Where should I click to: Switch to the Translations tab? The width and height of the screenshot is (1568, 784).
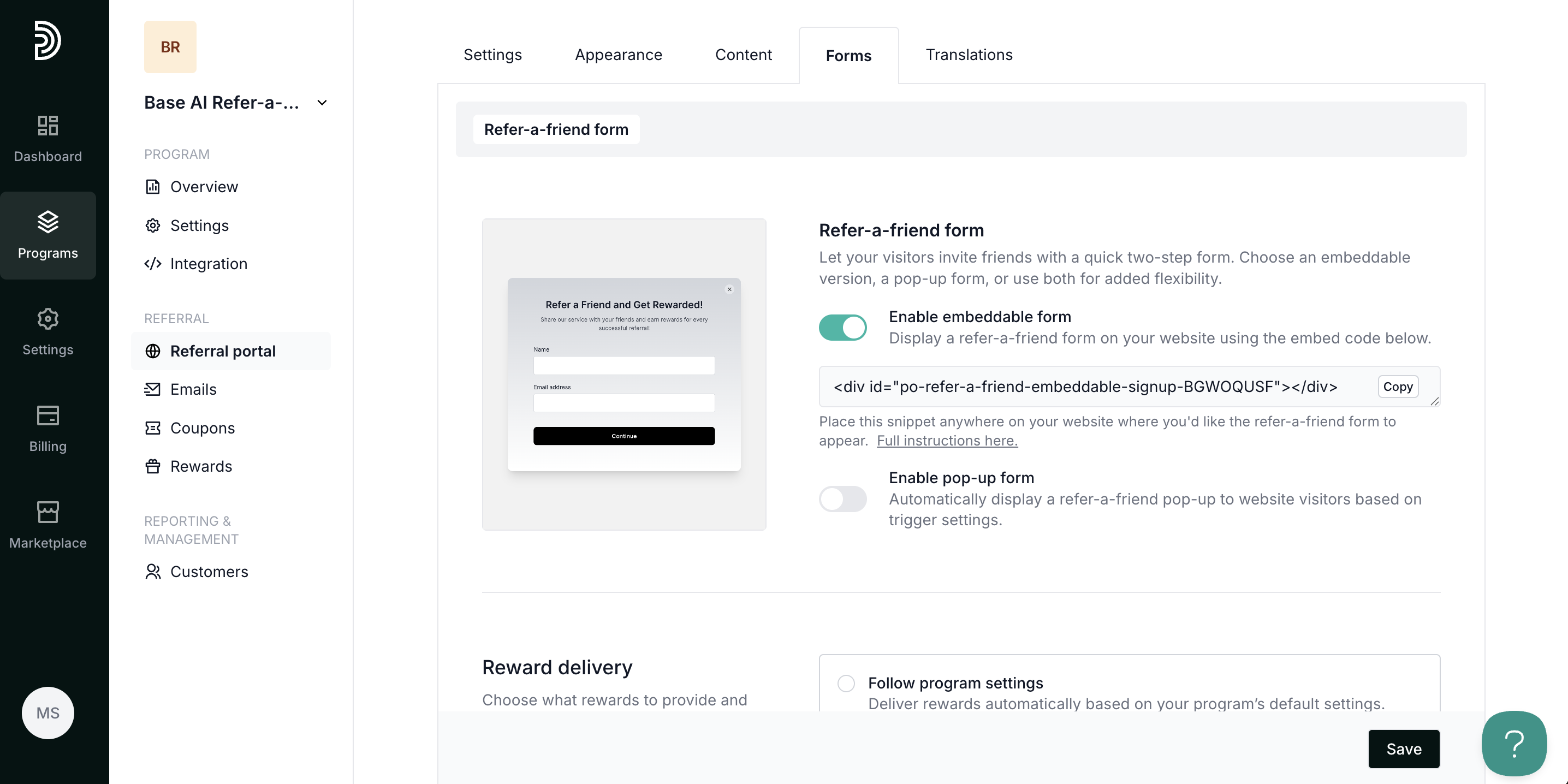(x=969, y=55)
